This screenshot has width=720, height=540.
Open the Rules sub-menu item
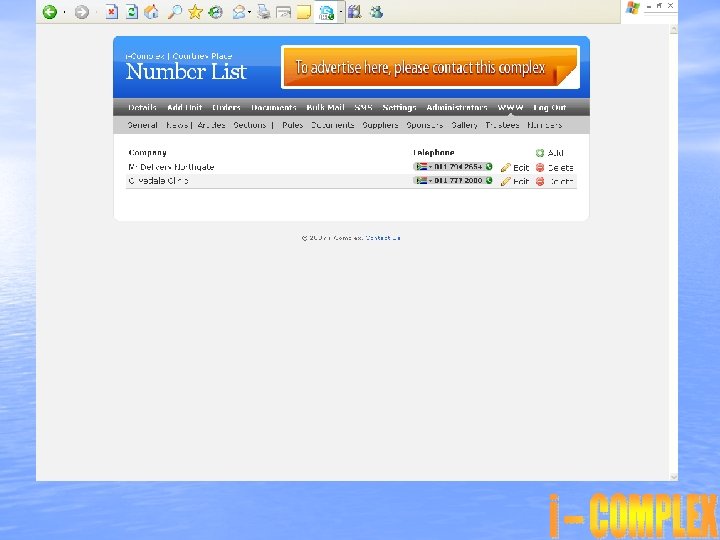point(292,125)
